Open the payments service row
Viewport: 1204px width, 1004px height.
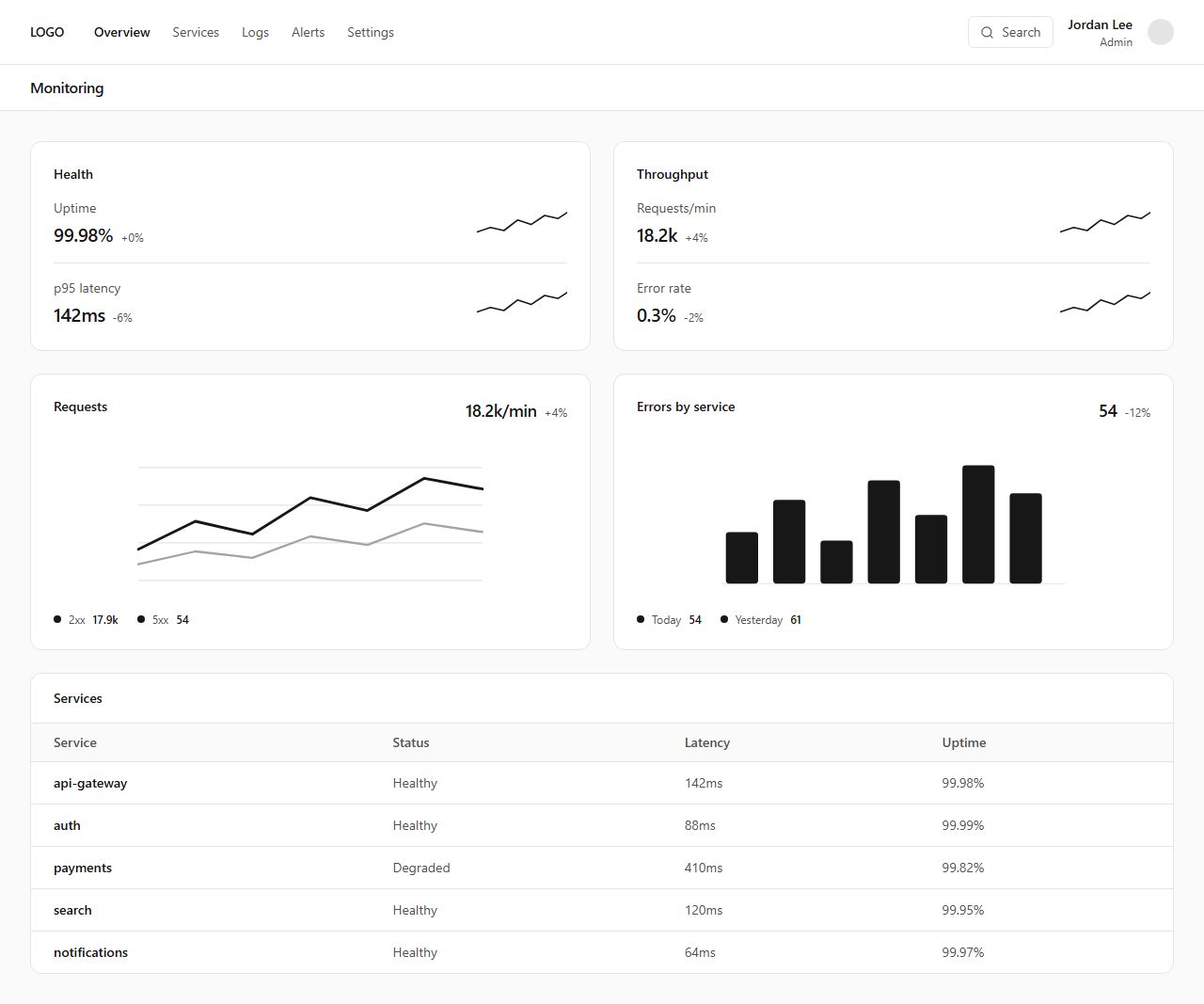click(602, 868)
